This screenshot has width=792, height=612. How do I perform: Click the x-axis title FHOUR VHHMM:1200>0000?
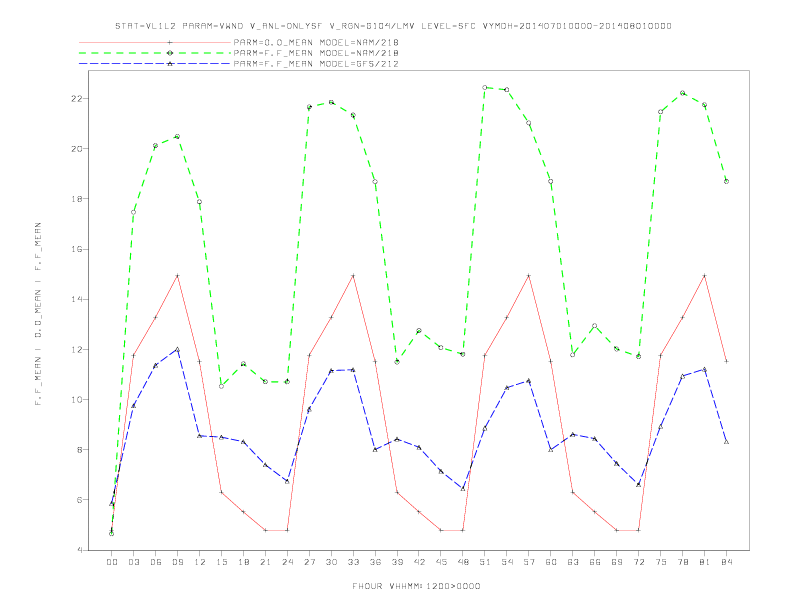coord(416,586)
